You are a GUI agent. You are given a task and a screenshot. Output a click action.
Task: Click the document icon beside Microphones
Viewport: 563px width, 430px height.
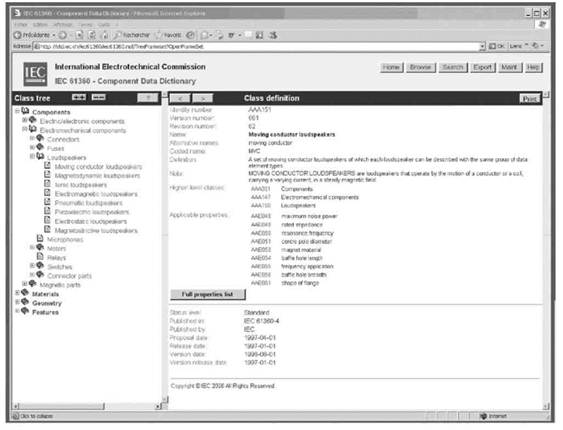[x=40, y=239]
